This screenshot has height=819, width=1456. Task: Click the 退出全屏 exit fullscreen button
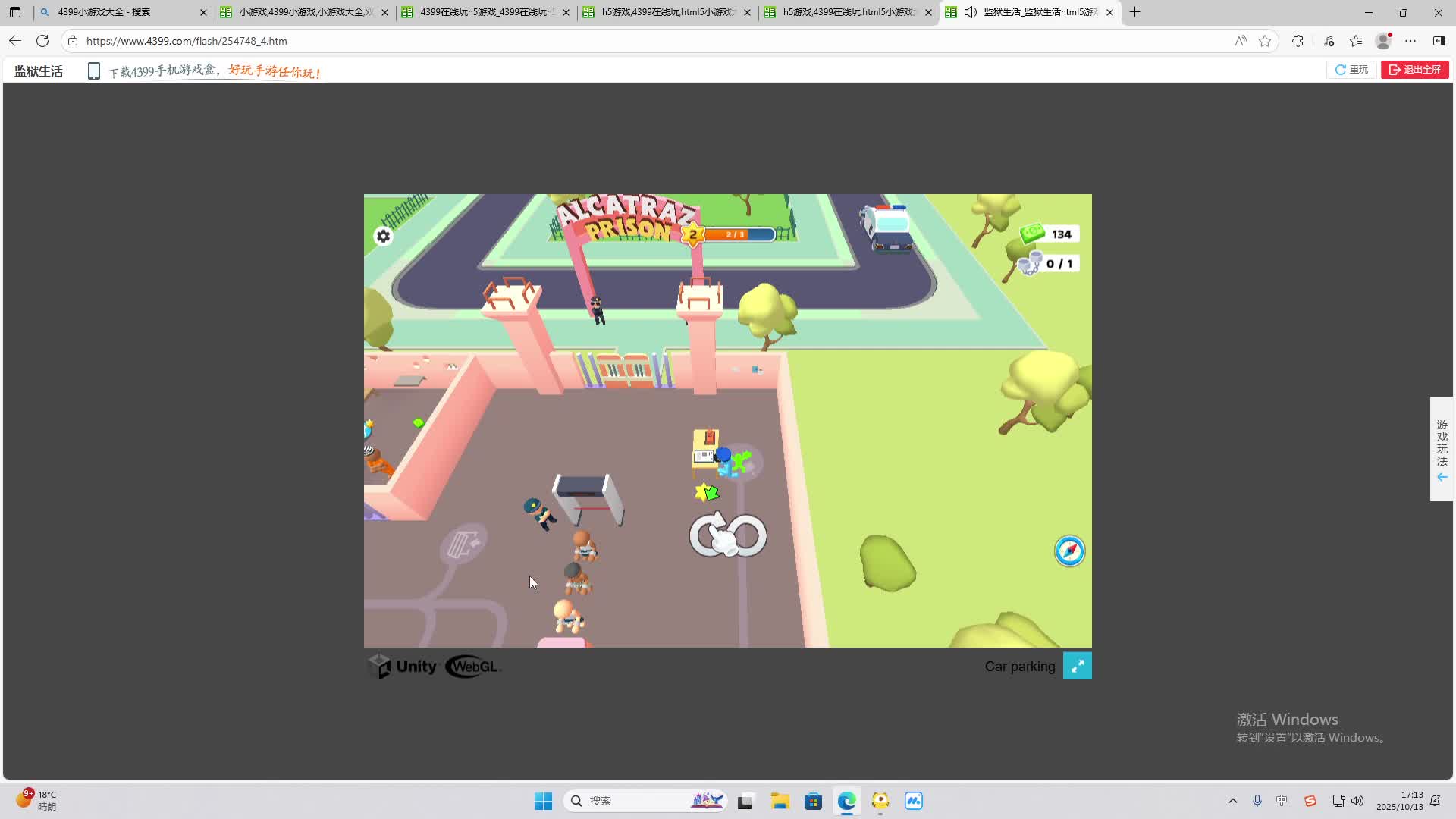tap(1415, 70)
